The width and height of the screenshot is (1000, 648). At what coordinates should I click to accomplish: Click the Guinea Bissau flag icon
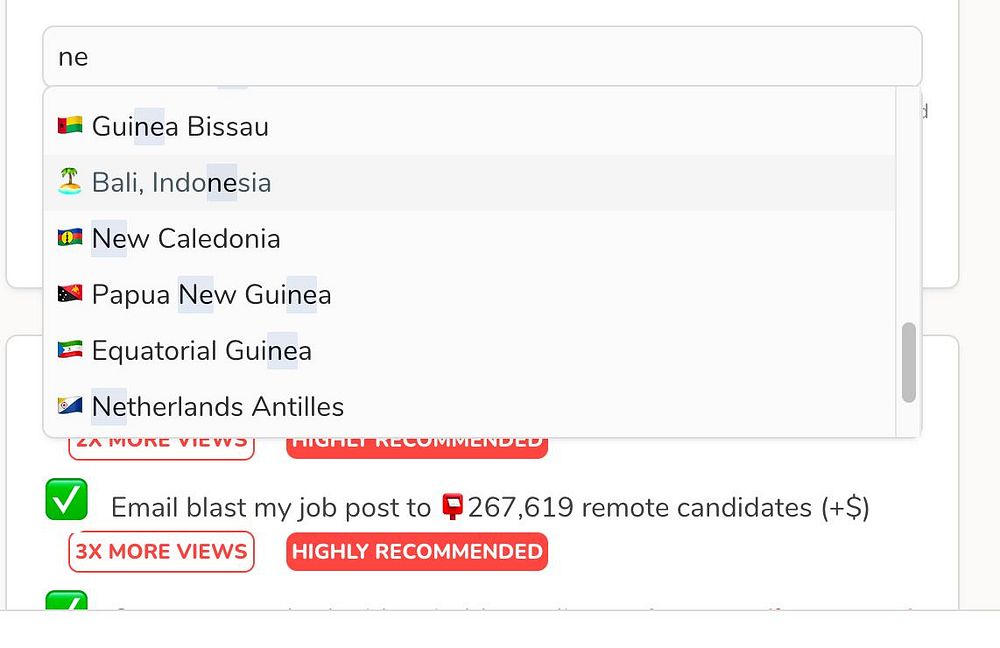[x=70, y=126]
